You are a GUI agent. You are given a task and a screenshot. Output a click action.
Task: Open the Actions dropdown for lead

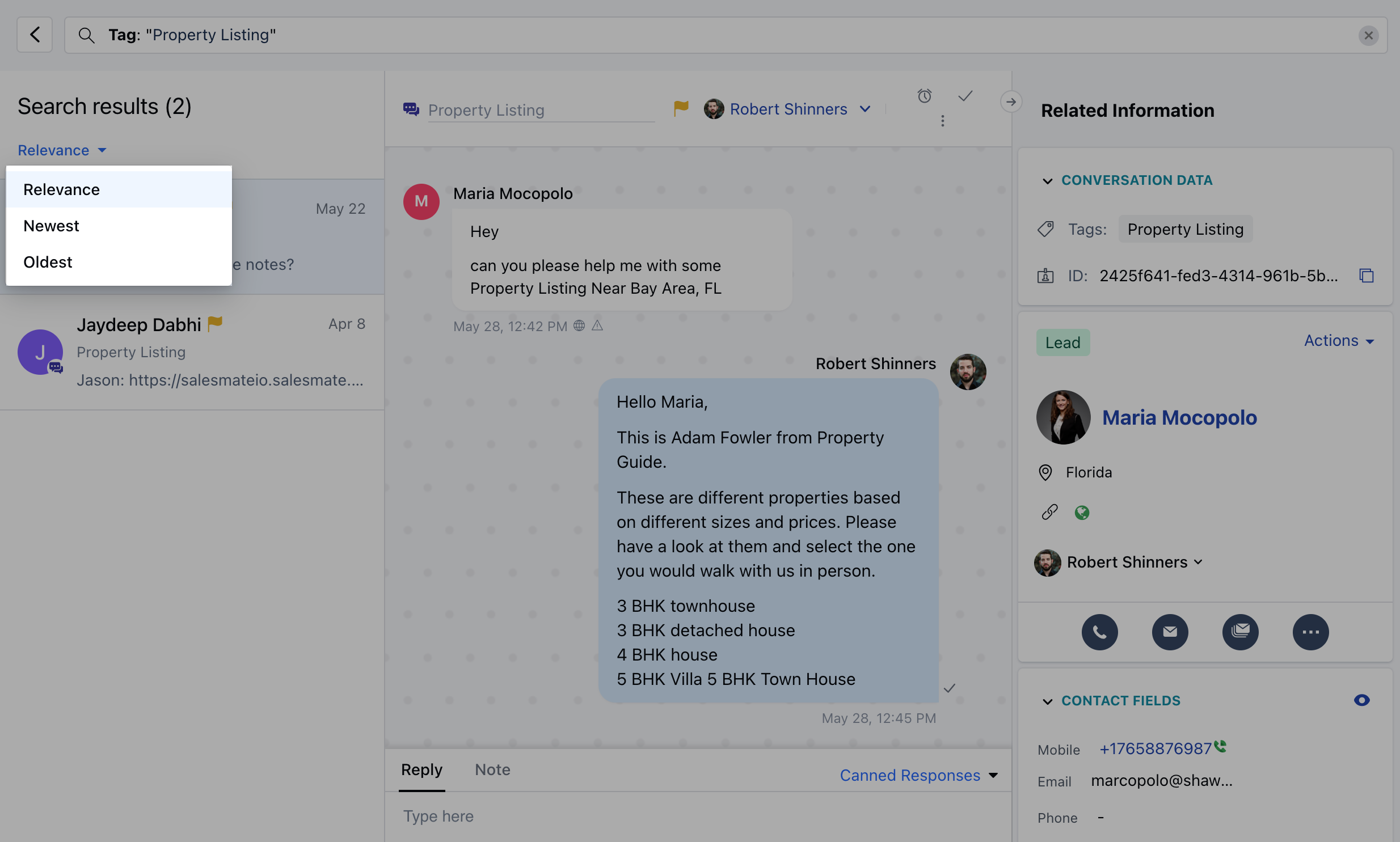(x=1338, y=340)
